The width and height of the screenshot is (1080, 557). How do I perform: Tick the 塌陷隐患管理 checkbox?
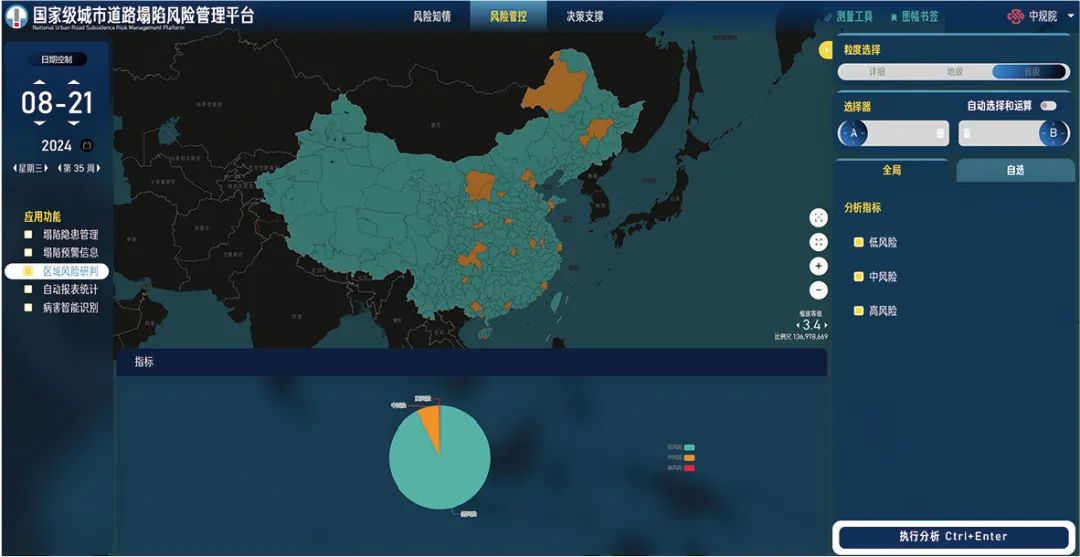click(x=29, y=235)
